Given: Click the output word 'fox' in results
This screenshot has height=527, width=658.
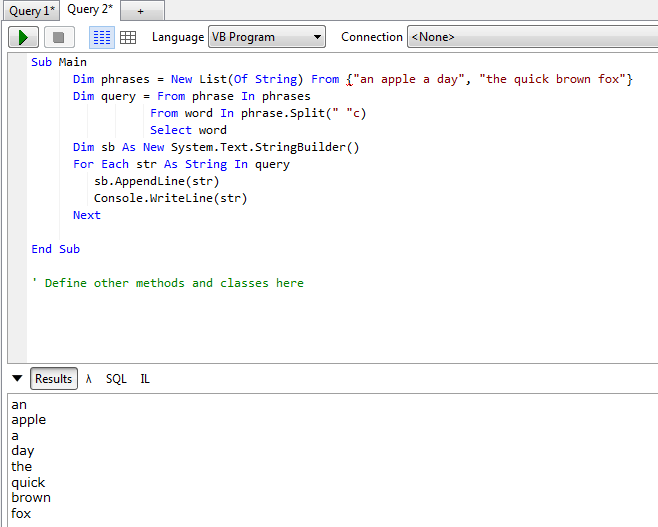Looking at the screenshot, I should pos(21,514).
